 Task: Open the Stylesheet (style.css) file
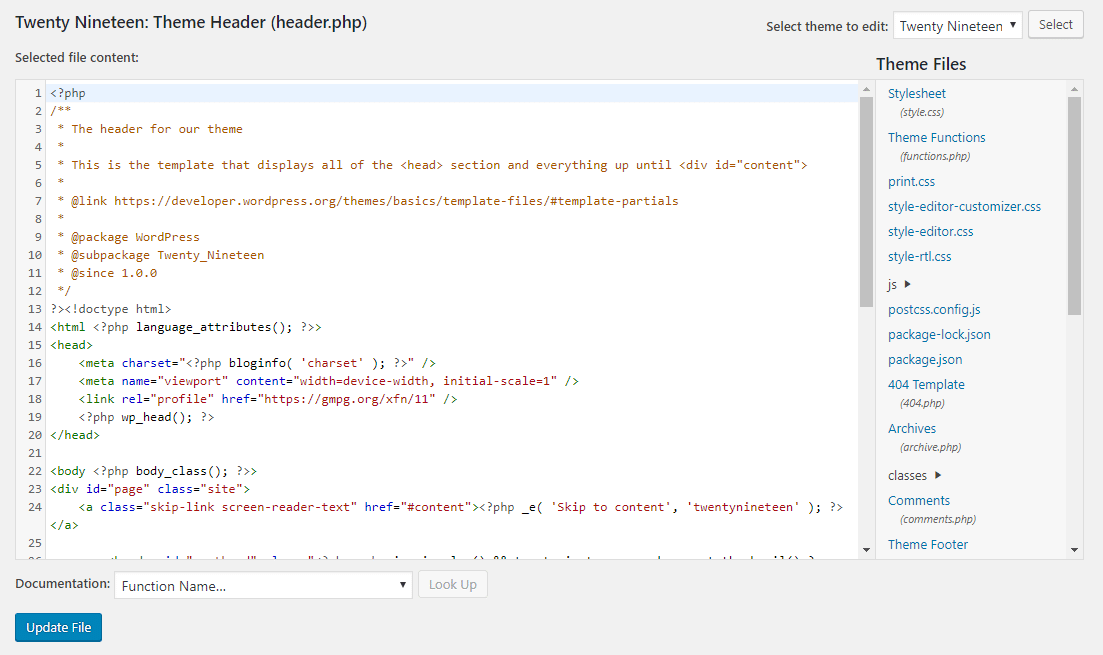point(916,93)
